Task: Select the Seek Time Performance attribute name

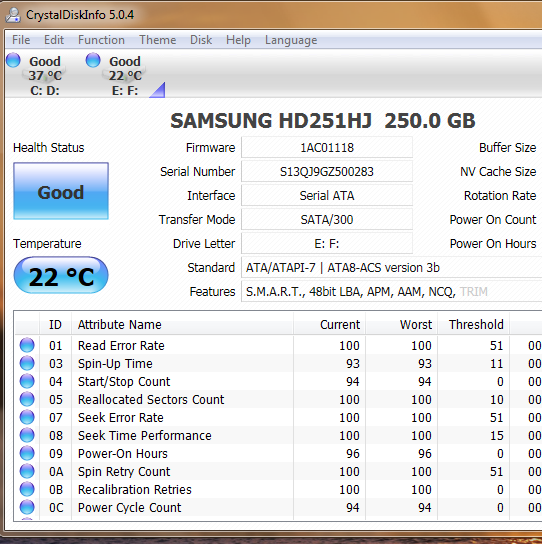Action: click(x=145, y=436)
